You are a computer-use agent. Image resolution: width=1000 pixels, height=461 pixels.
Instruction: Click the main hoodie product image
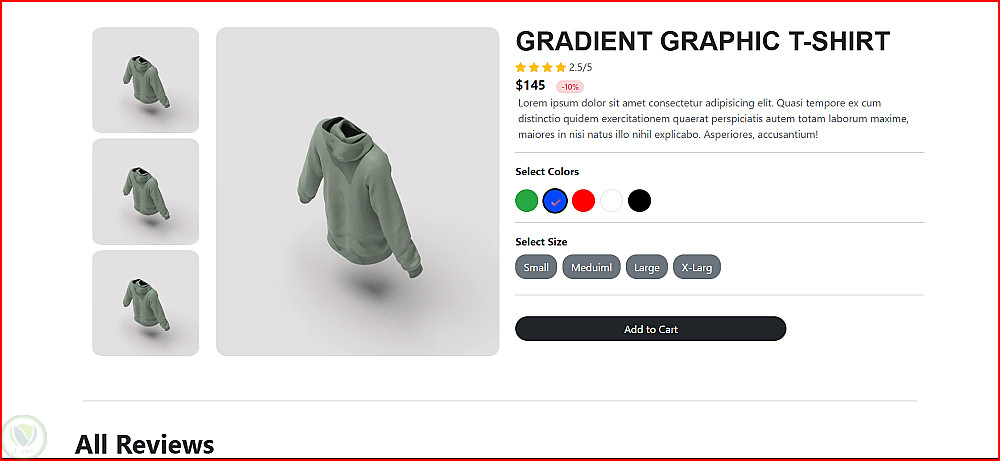[357, 191]
